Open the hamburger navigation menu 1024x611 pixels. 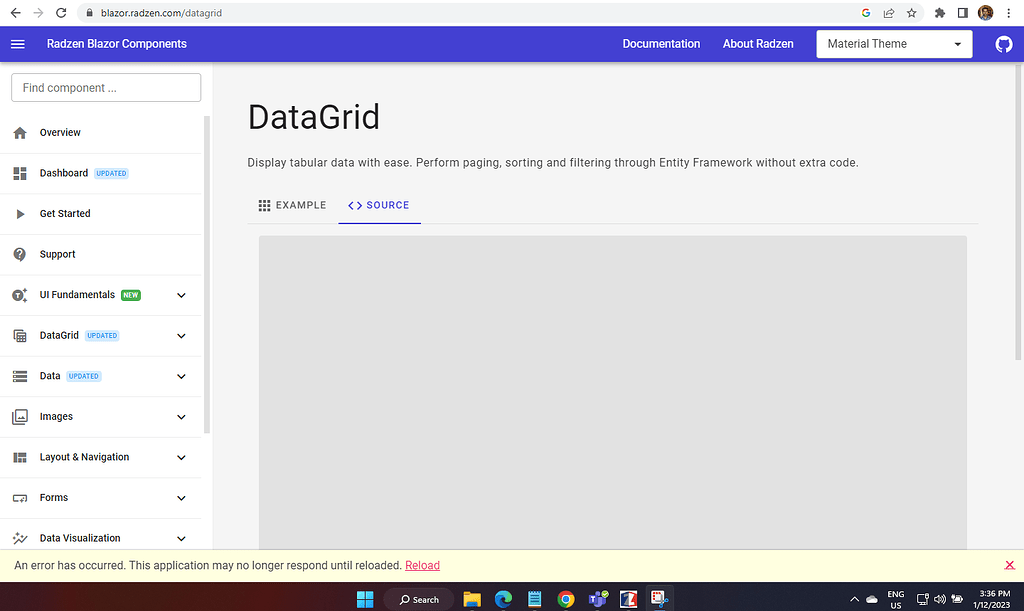click(x=18, y=44)
